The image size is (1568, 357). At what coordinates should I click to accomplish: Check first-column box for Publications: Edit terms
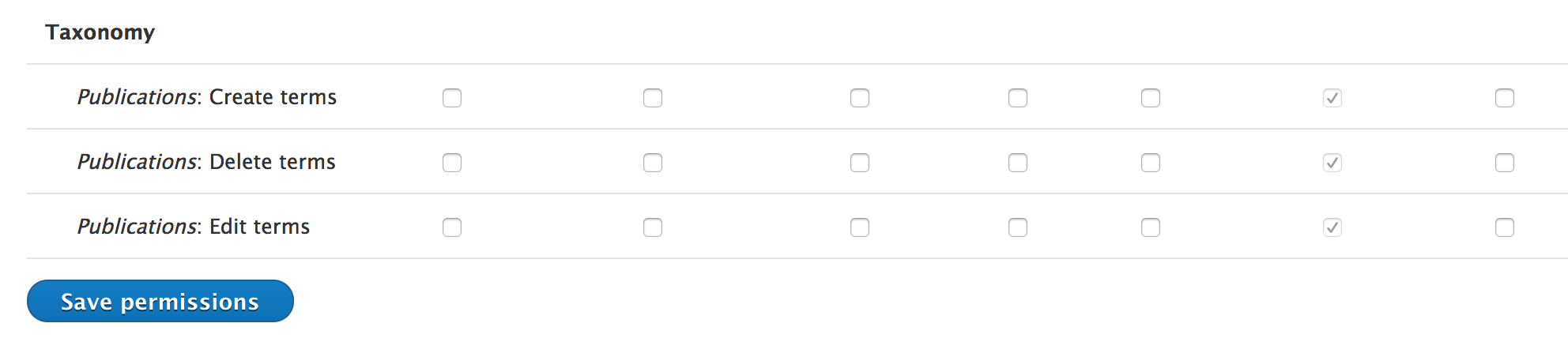pyautogui.click(x=452, y=227)
